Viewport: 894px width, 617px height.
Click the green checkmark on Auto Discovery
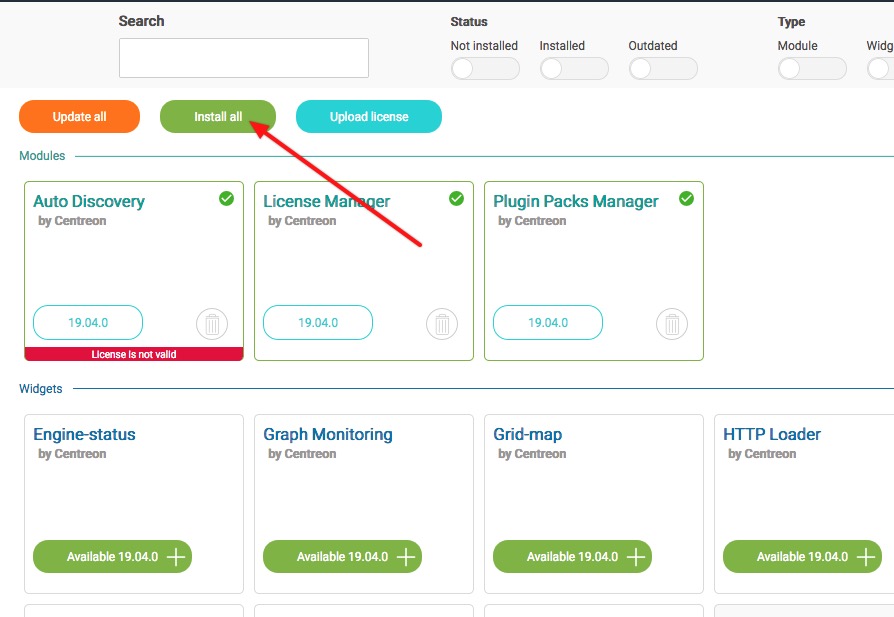tap(227, 199)
